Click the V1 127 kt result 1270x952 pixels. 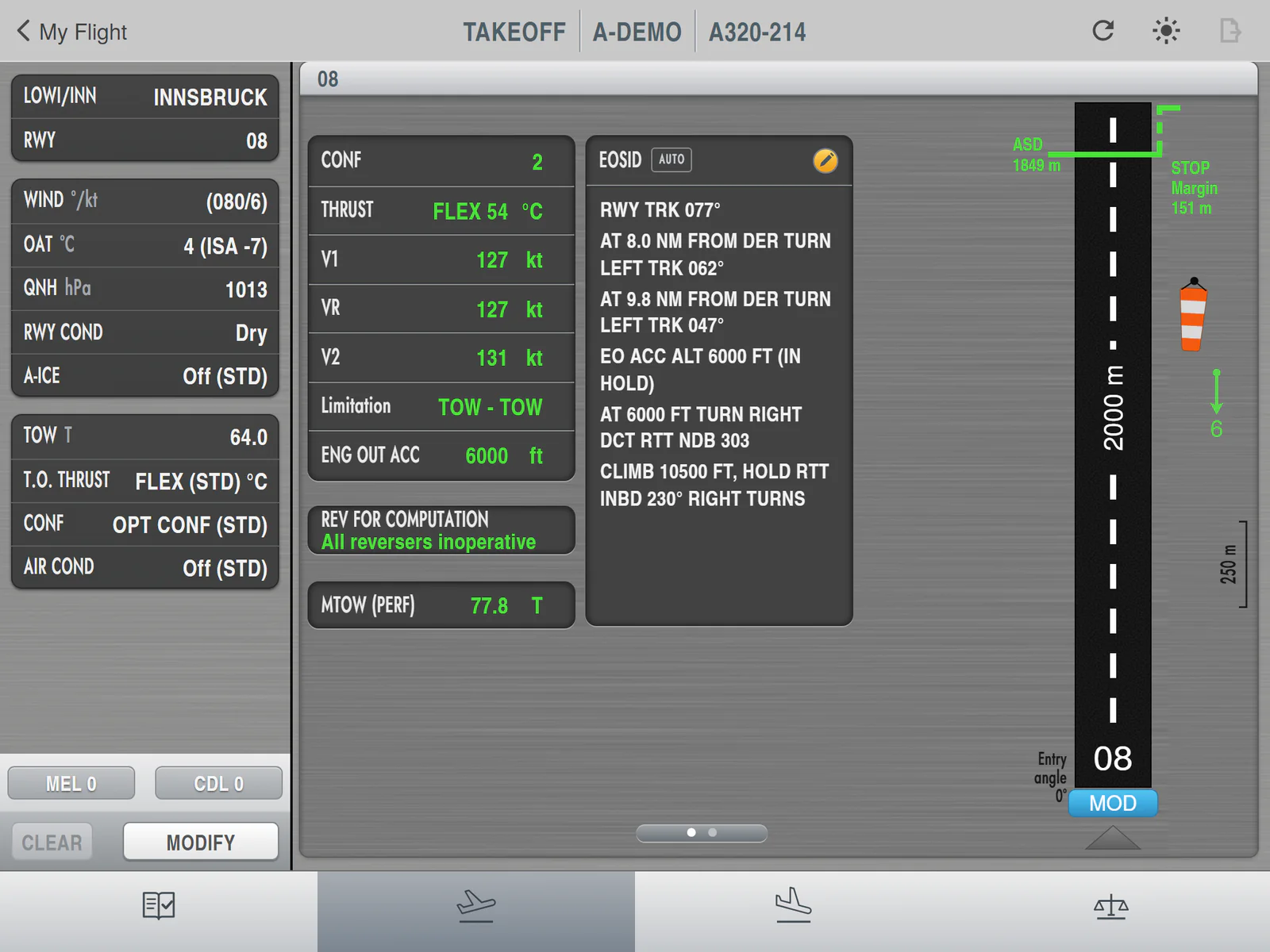click(441, 260)
